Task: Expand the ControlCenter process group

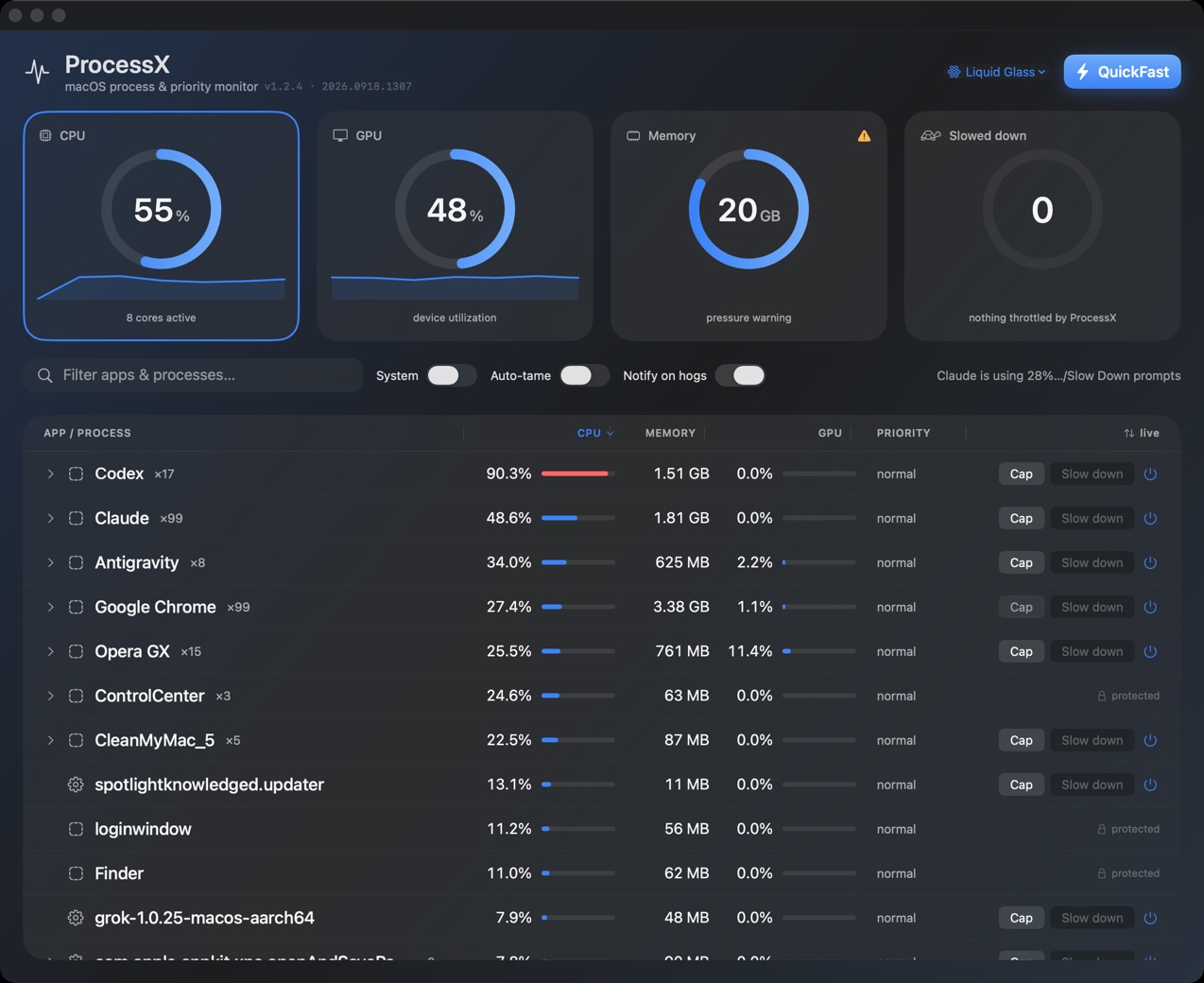Action: pyautogui.click(x=51, y=696)
